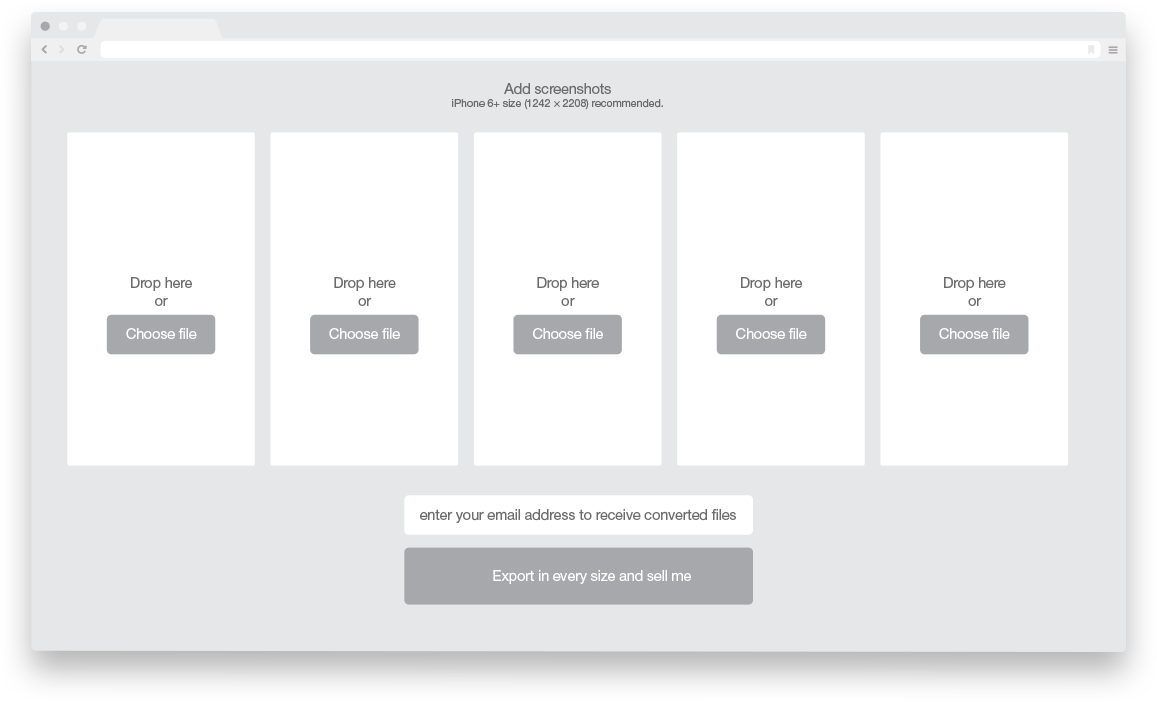Click Export in every size and sell me

click(578, 576)
